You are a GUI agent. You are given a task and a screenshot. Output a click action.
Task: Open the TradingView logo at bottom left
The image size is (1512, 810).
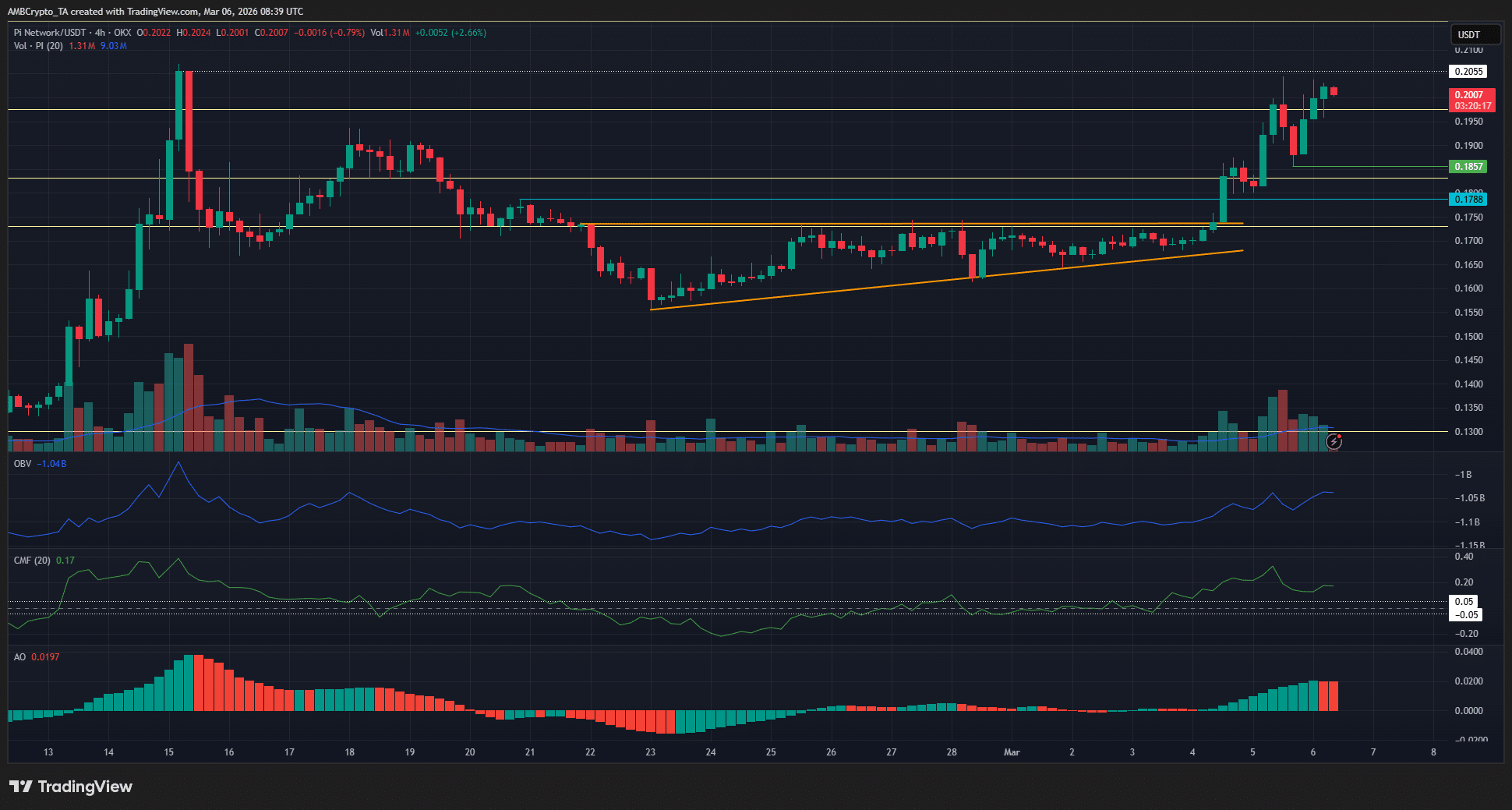click(70, 787)
